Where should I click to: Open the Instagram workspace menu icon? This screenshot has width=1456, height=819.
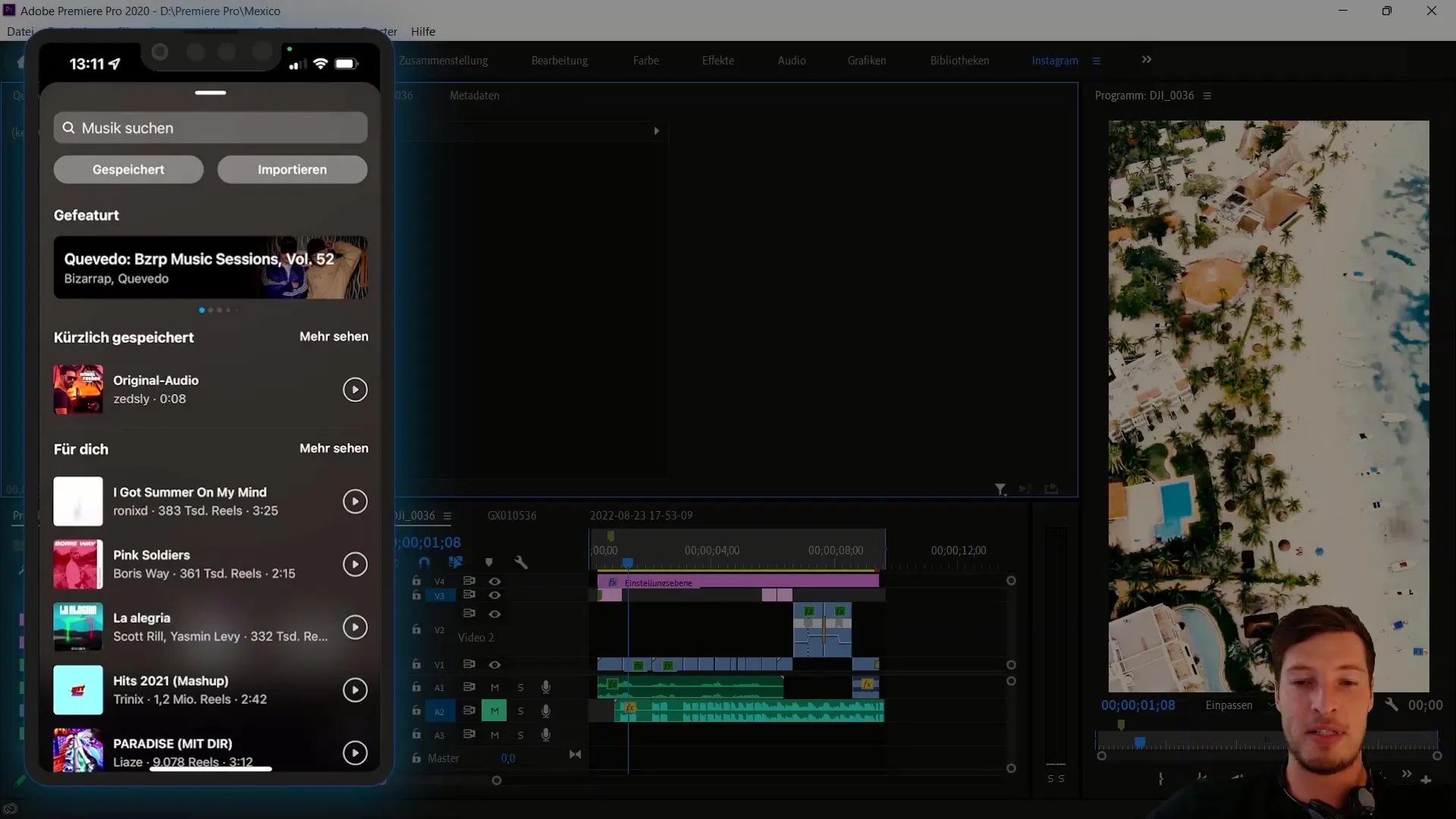click(1097, 61)
